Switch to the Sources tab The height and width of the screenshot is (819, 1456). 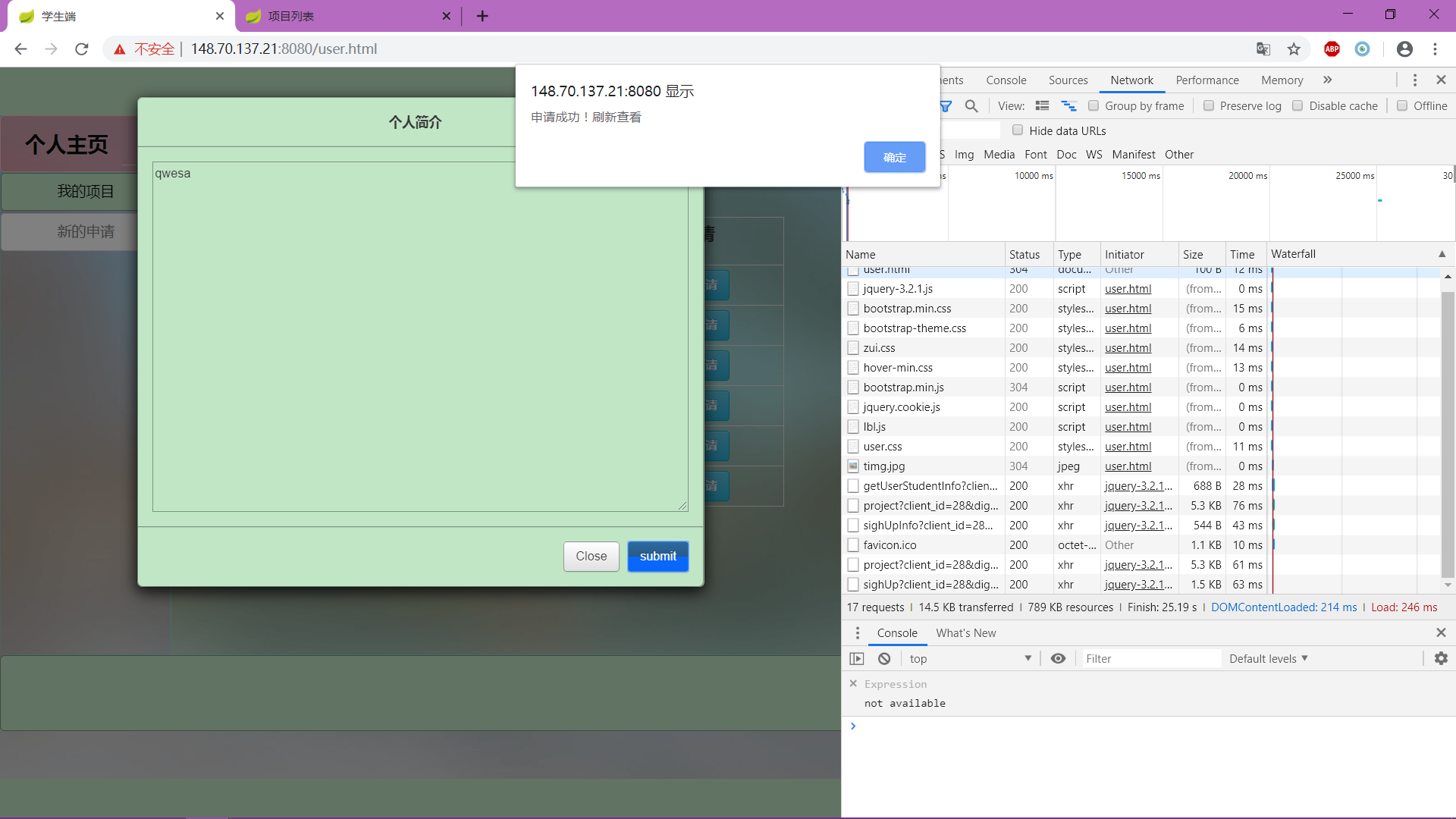(x=1068, y=80)
